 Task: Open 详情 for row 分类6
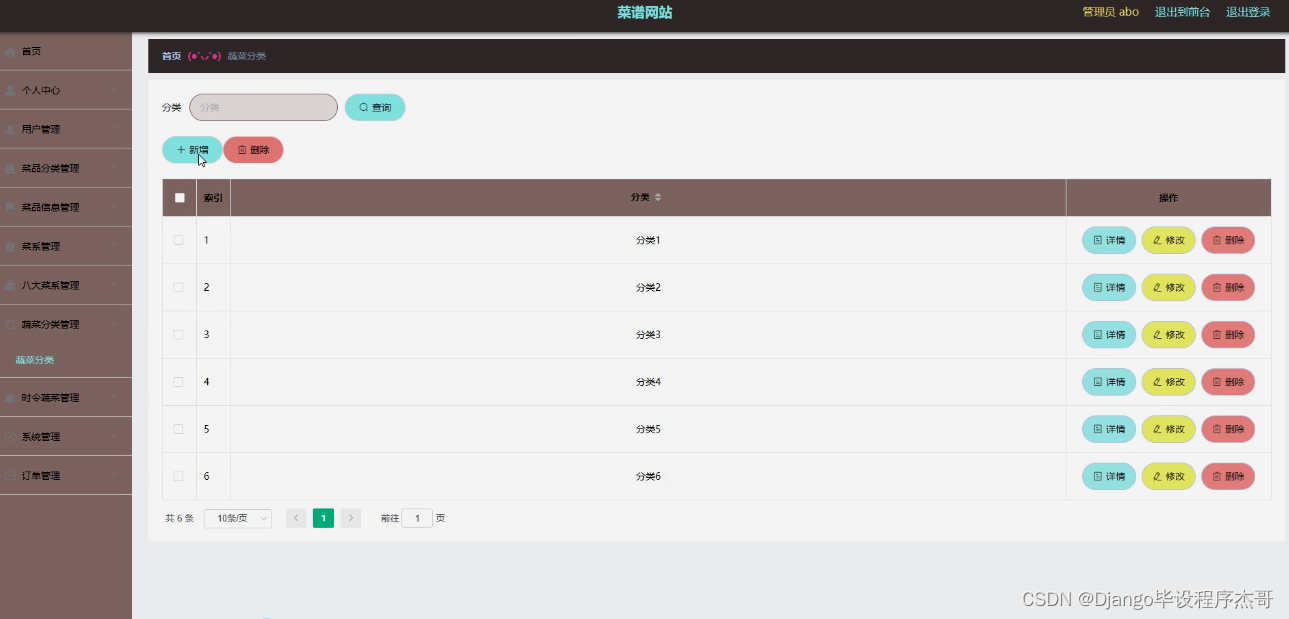[x=1109, y=477]
